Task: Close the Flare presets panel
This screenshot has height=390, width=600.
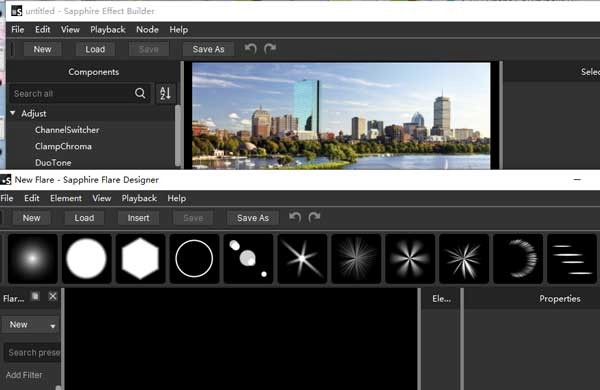Action: (x=53, y=296)
